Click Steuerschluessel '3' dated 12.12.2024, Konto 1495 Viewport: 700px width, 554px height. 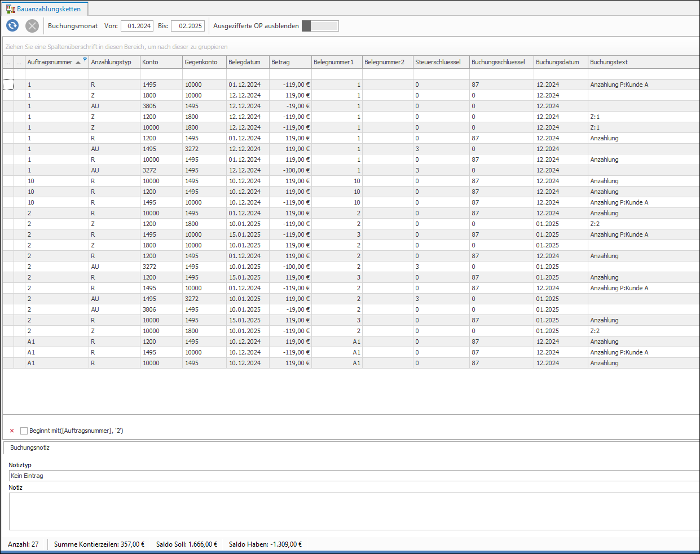(x=417, y=149)
